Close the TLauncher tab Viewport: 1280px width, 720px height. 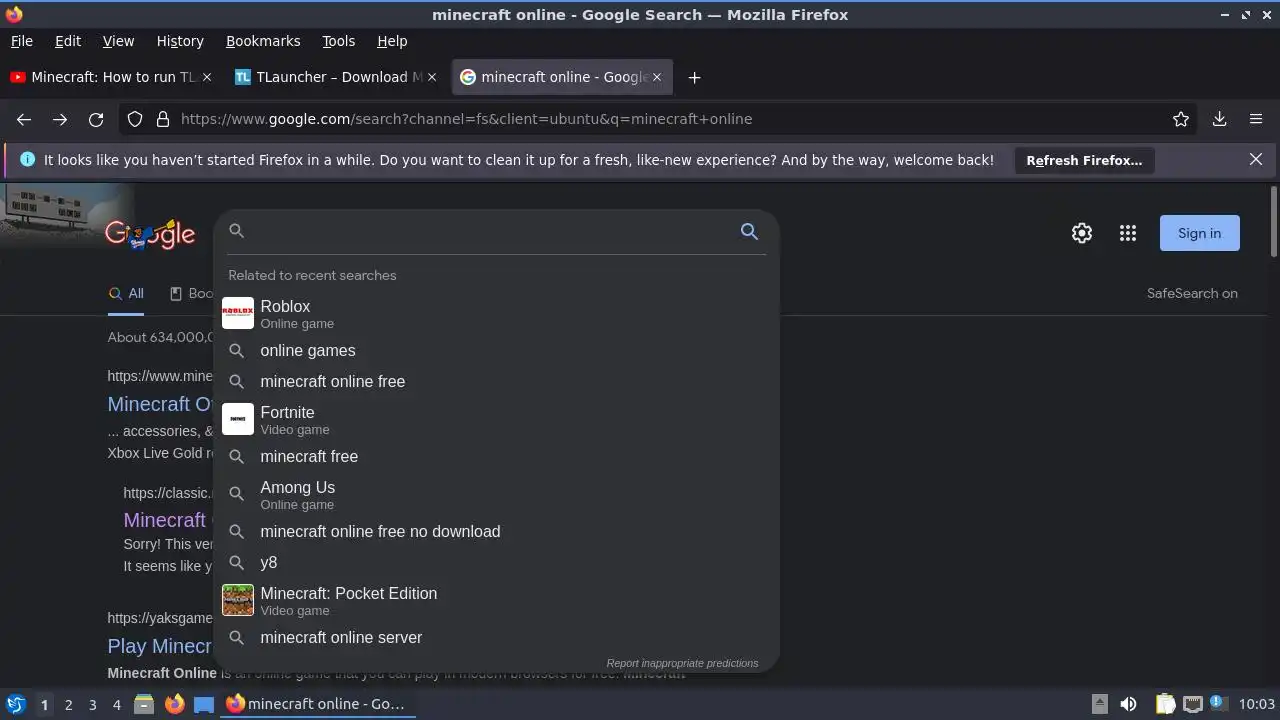[432, 77]
